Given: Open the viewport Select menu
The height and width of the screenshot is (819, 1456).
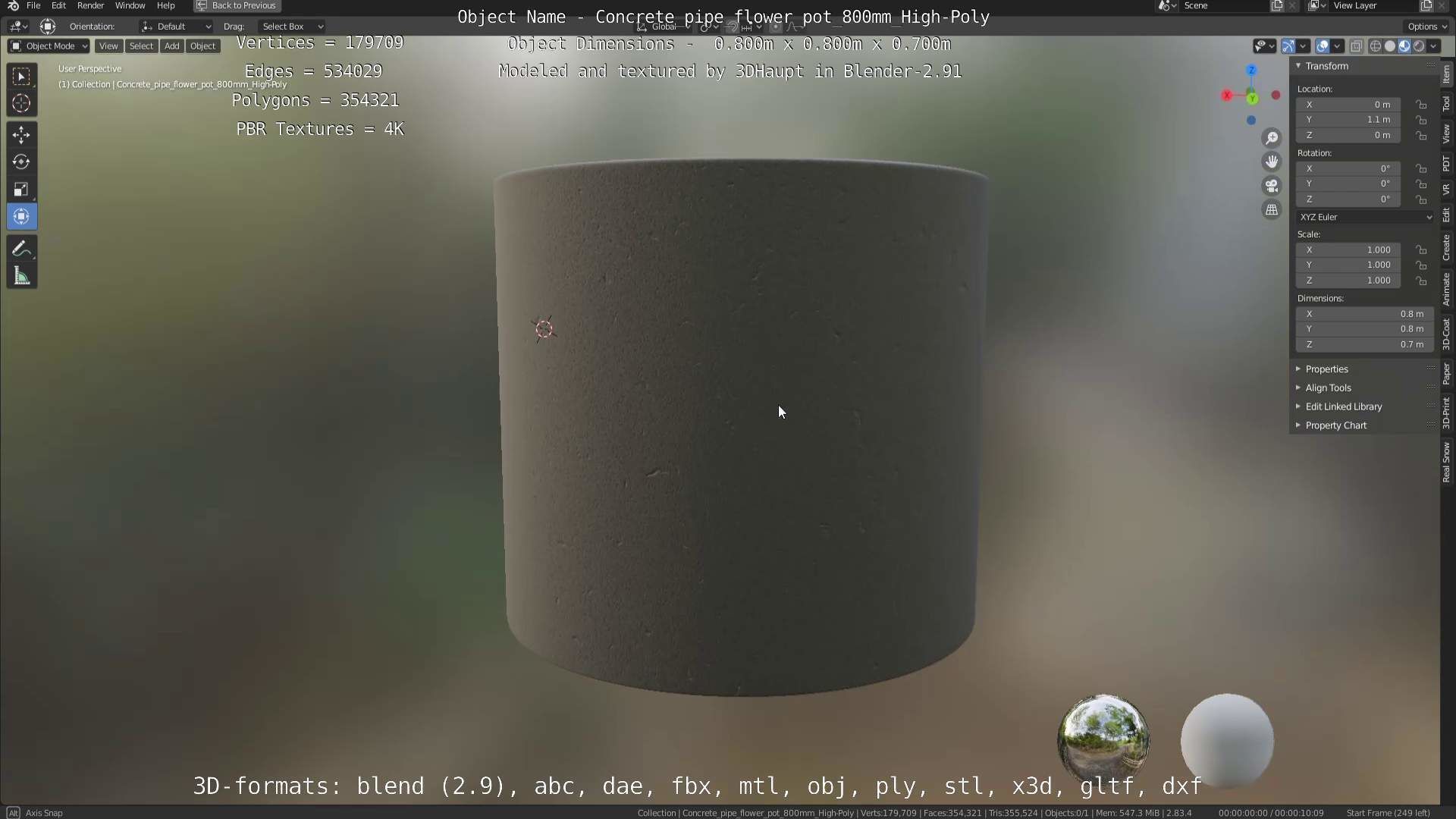Looking at the screenshot, I should 141,46.
